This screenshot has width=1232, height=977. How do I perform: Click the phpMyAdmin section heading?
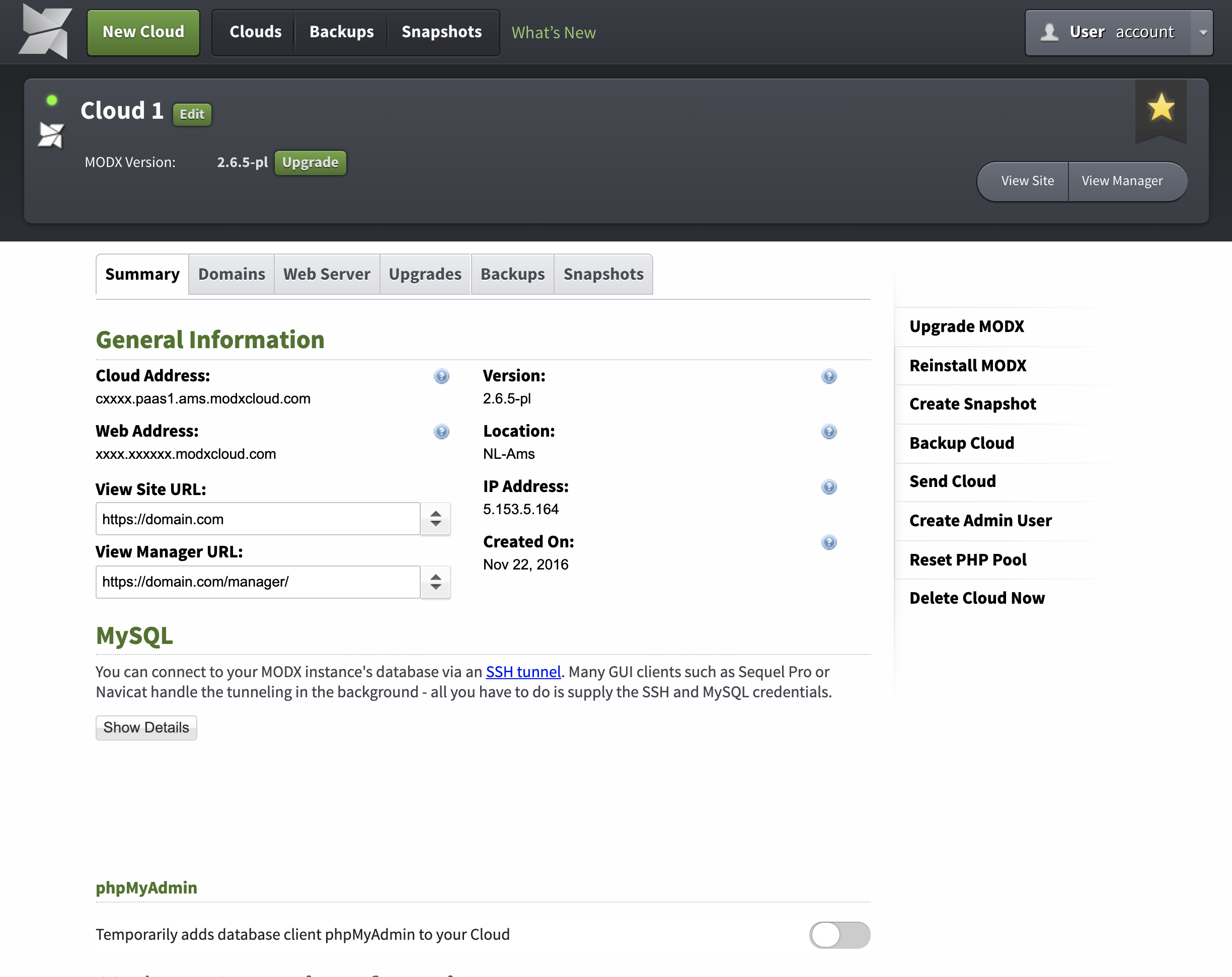(x=146, y=888)
